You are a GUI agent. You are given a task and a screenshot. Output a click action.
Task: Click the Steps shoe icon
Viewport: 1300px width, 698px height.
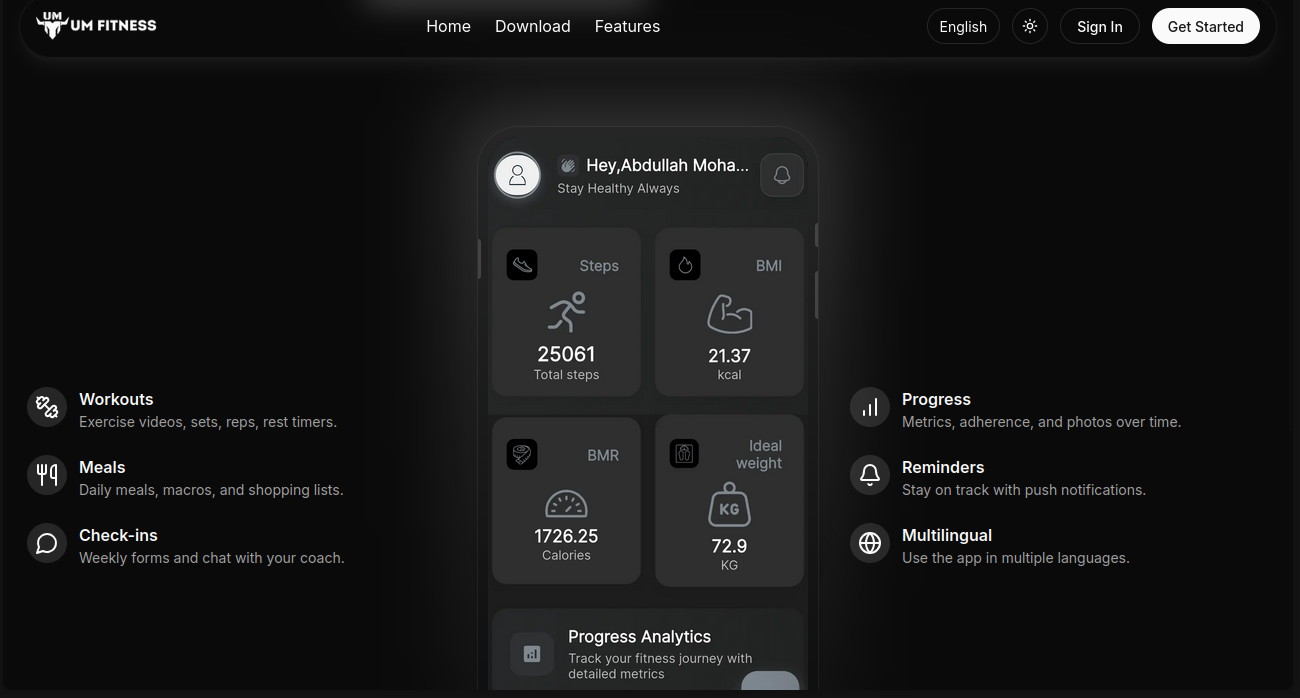[x=522, y=265]
